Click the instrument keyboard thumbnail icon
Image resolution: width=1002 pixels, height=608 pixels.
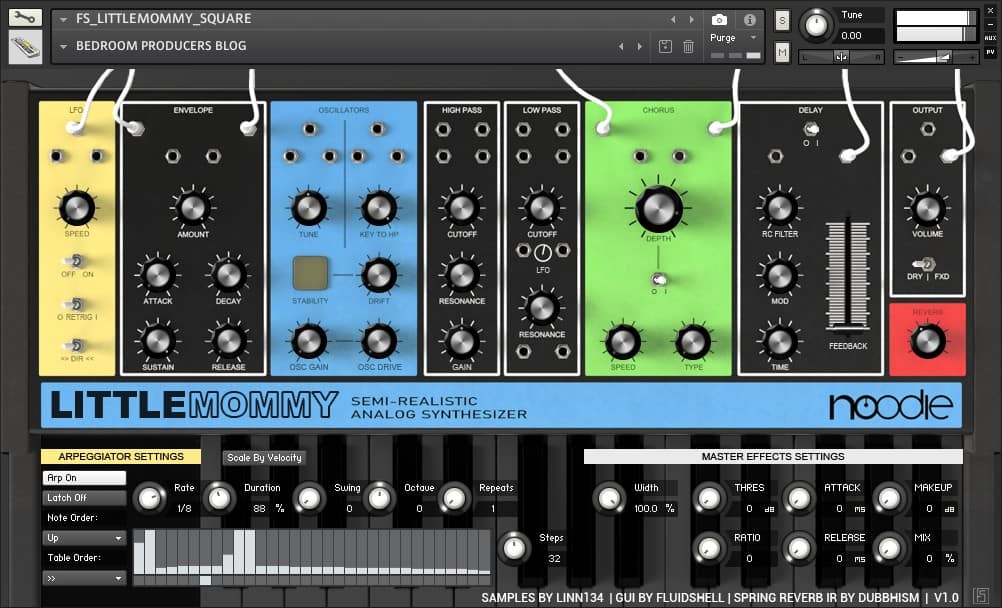click(x=25, y=47)
